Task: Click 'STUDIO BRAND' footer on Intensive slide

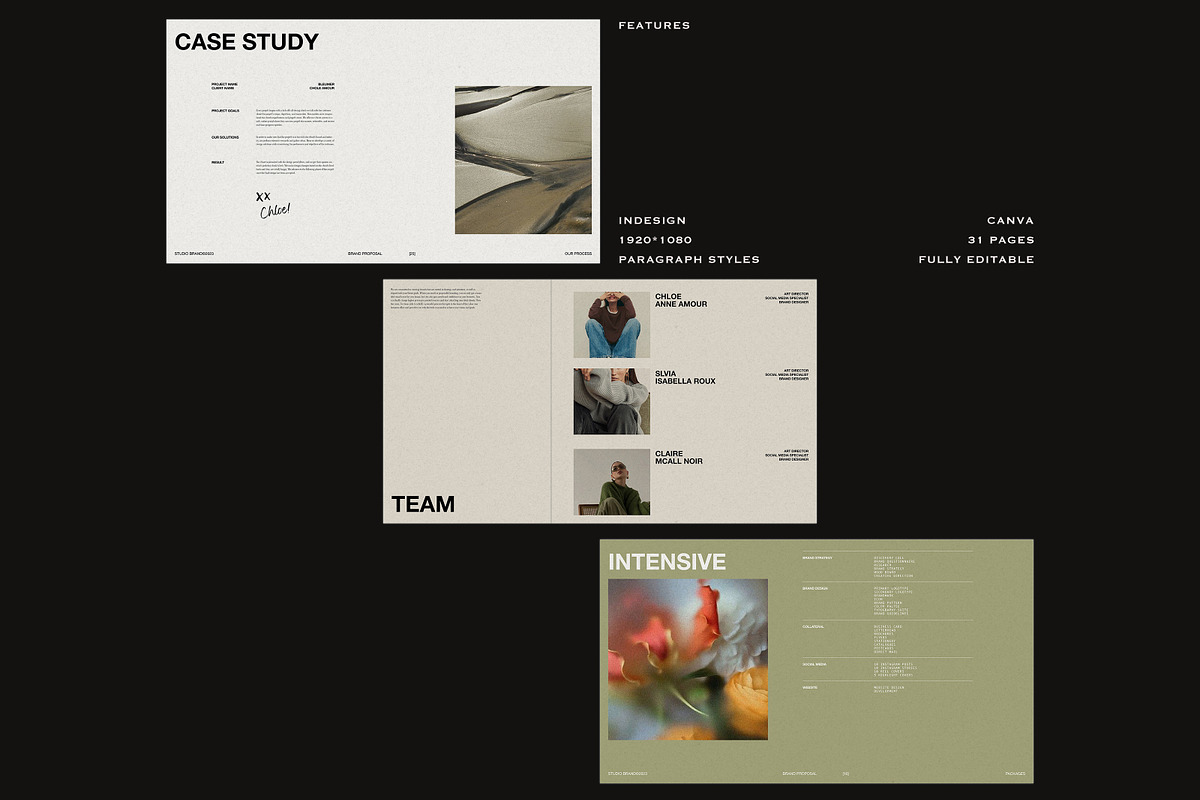Action: (x=628, y=774)
